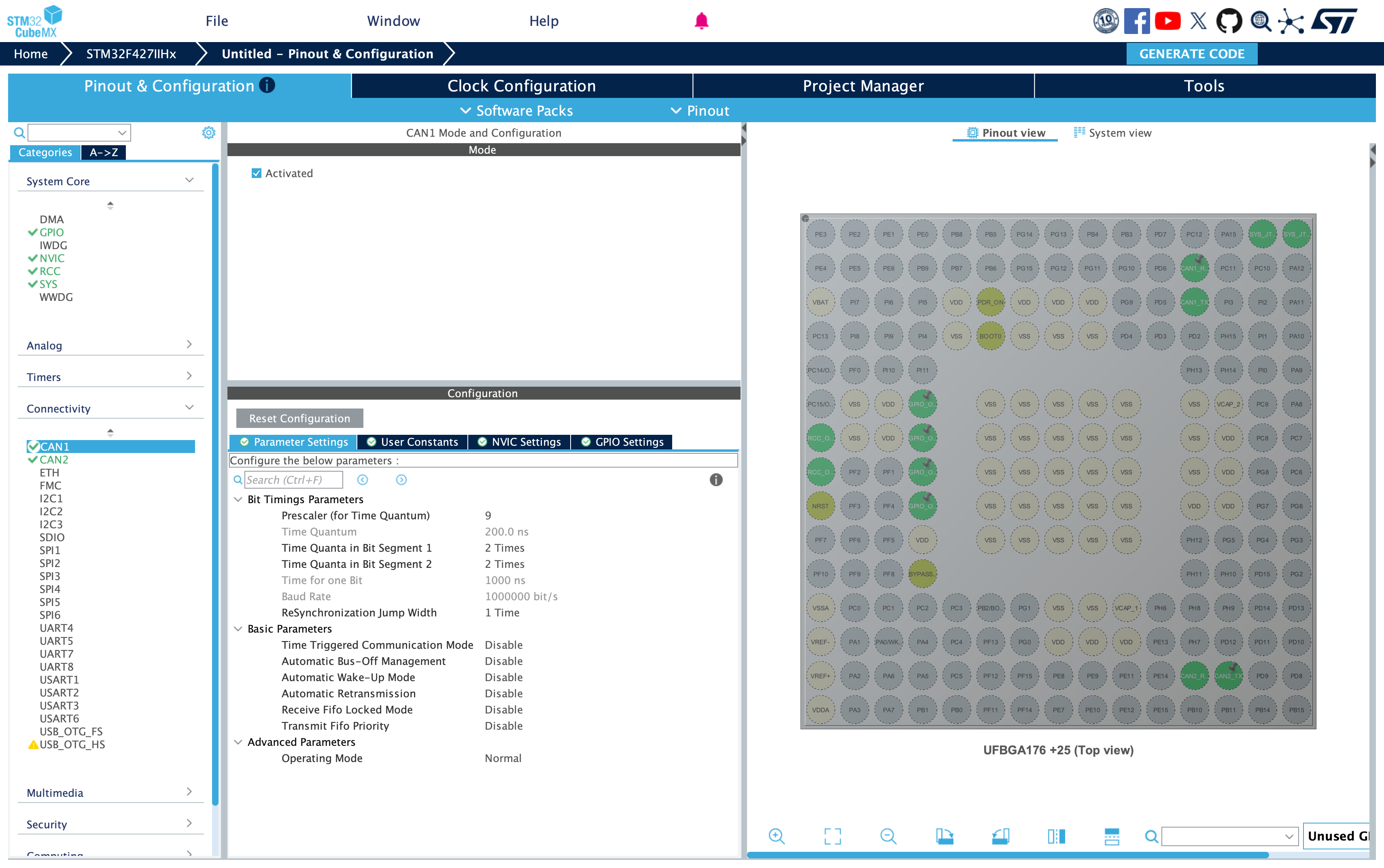
Task: Click the ST logo icon
Action: [x=1335, y=21]
